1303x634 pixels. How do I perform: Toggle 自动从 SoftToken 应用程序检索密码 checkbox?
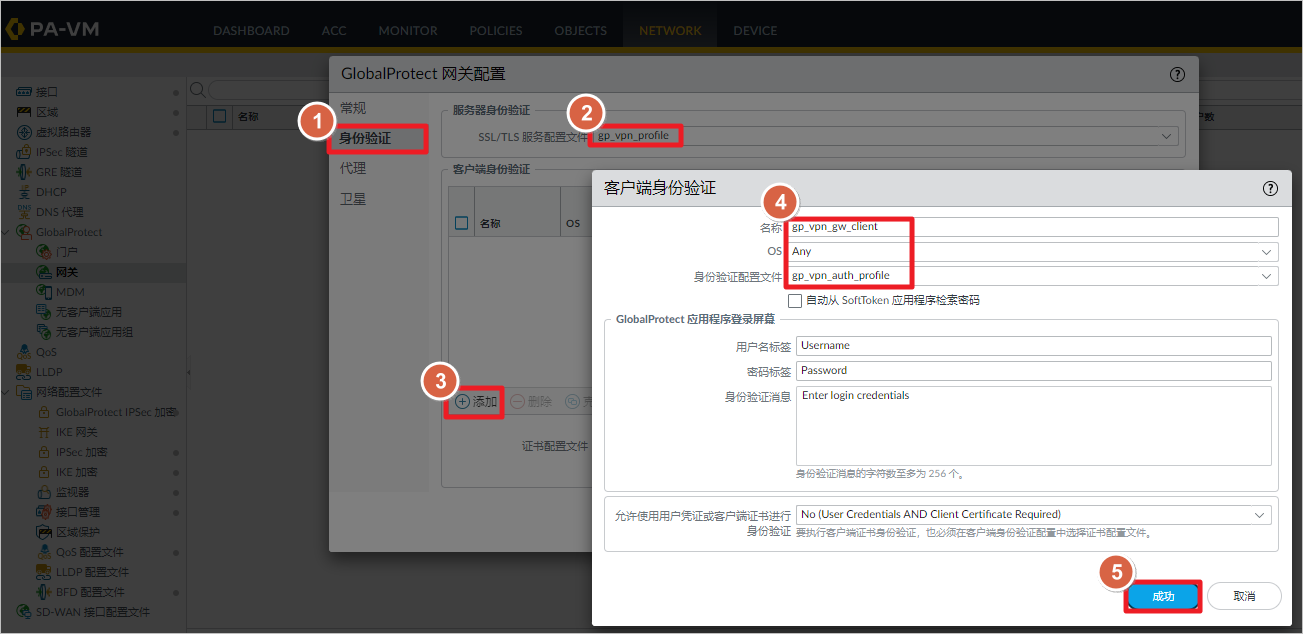pos(794,300)
